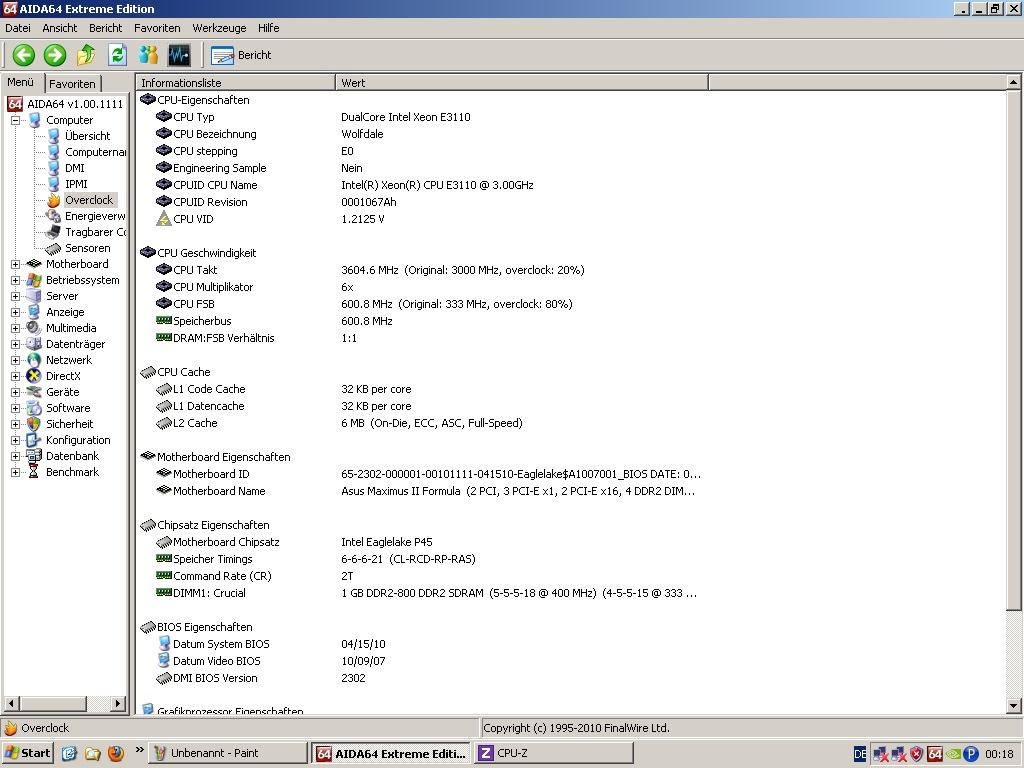This screenshot has height=768, width=1024.
Task: Open the Werkzeuge menu
Action: 219,28
